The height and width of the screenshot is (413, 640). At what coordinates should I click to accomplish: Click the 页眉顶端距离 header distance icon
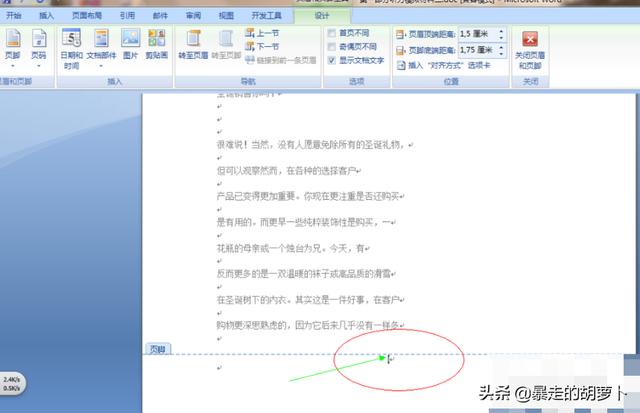click(x=400, y=34)
